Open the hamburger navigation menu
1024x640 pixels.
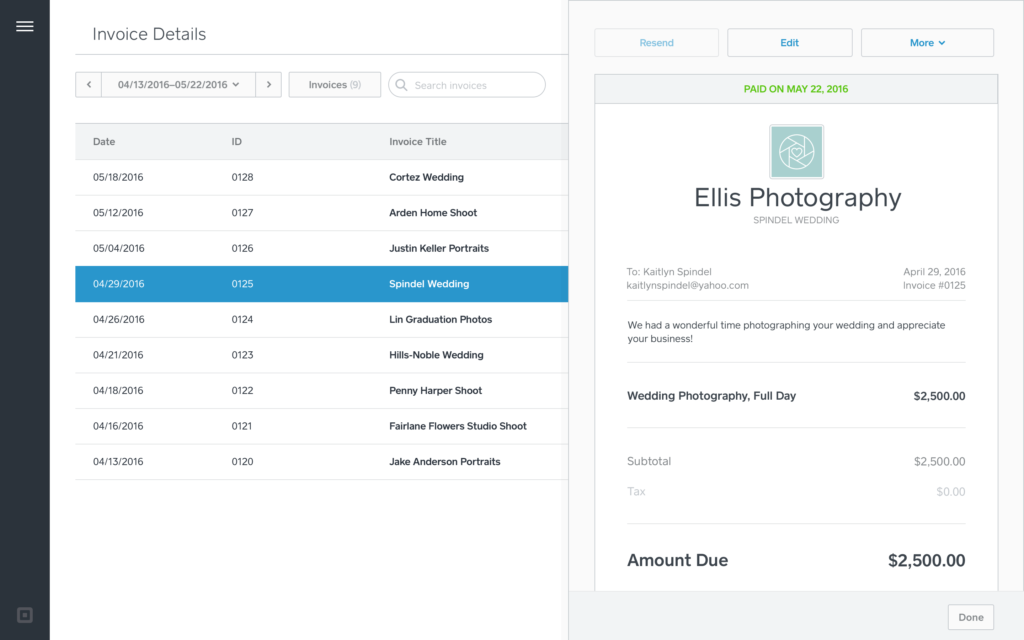25,26
